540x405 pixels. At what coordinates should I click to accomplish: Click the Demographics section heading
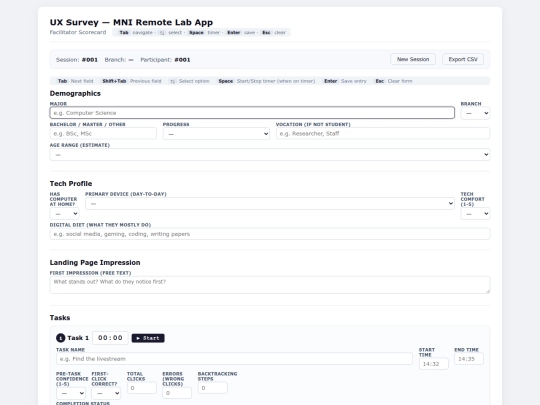coord(75,93)
